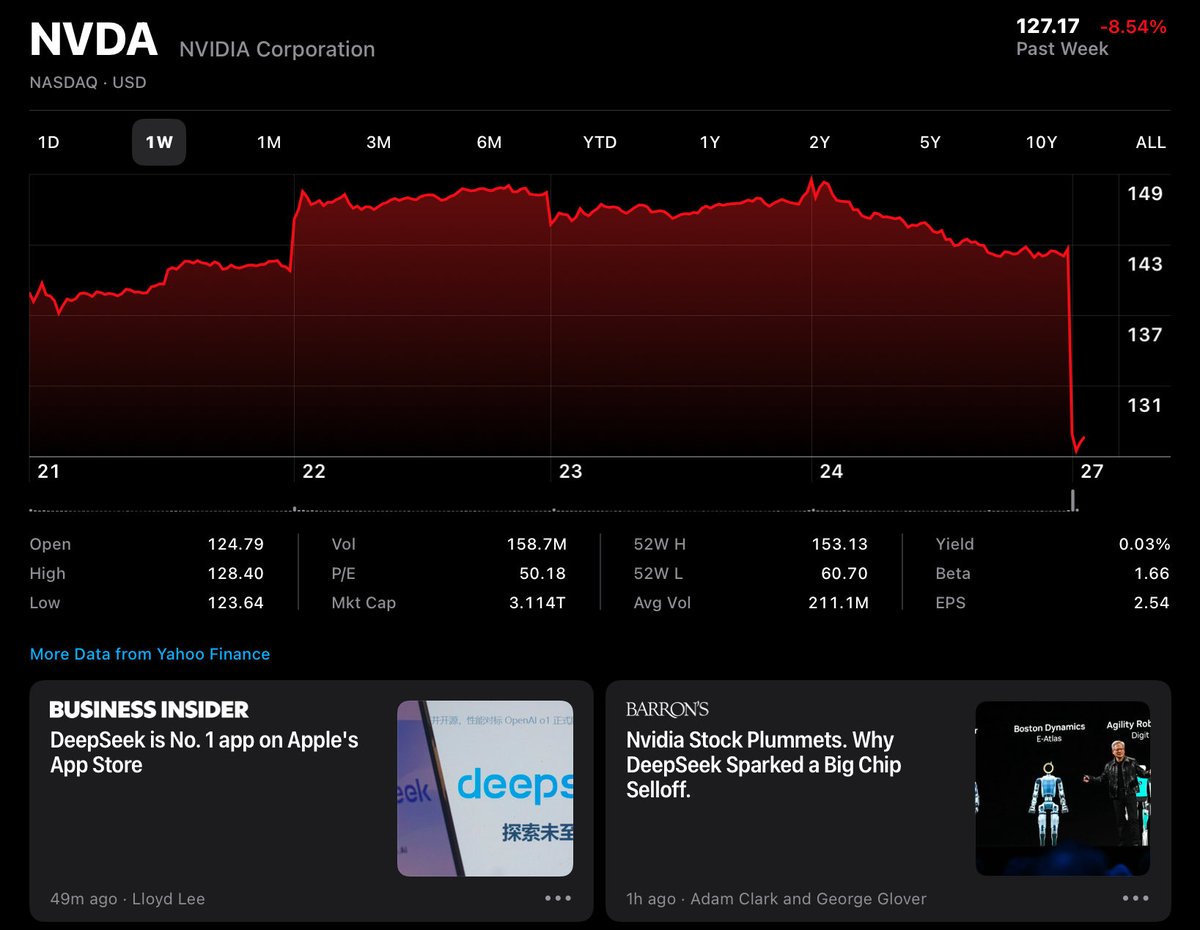Image resolution: width=1200 pixels, height=930 pixels.
Task: Click the Yield value 0.03%
Action: coord(1144,544)
